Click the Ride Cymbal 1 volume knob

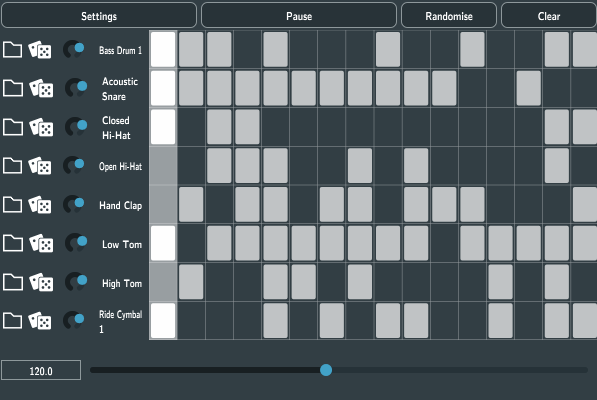click(x=74, y=320)
